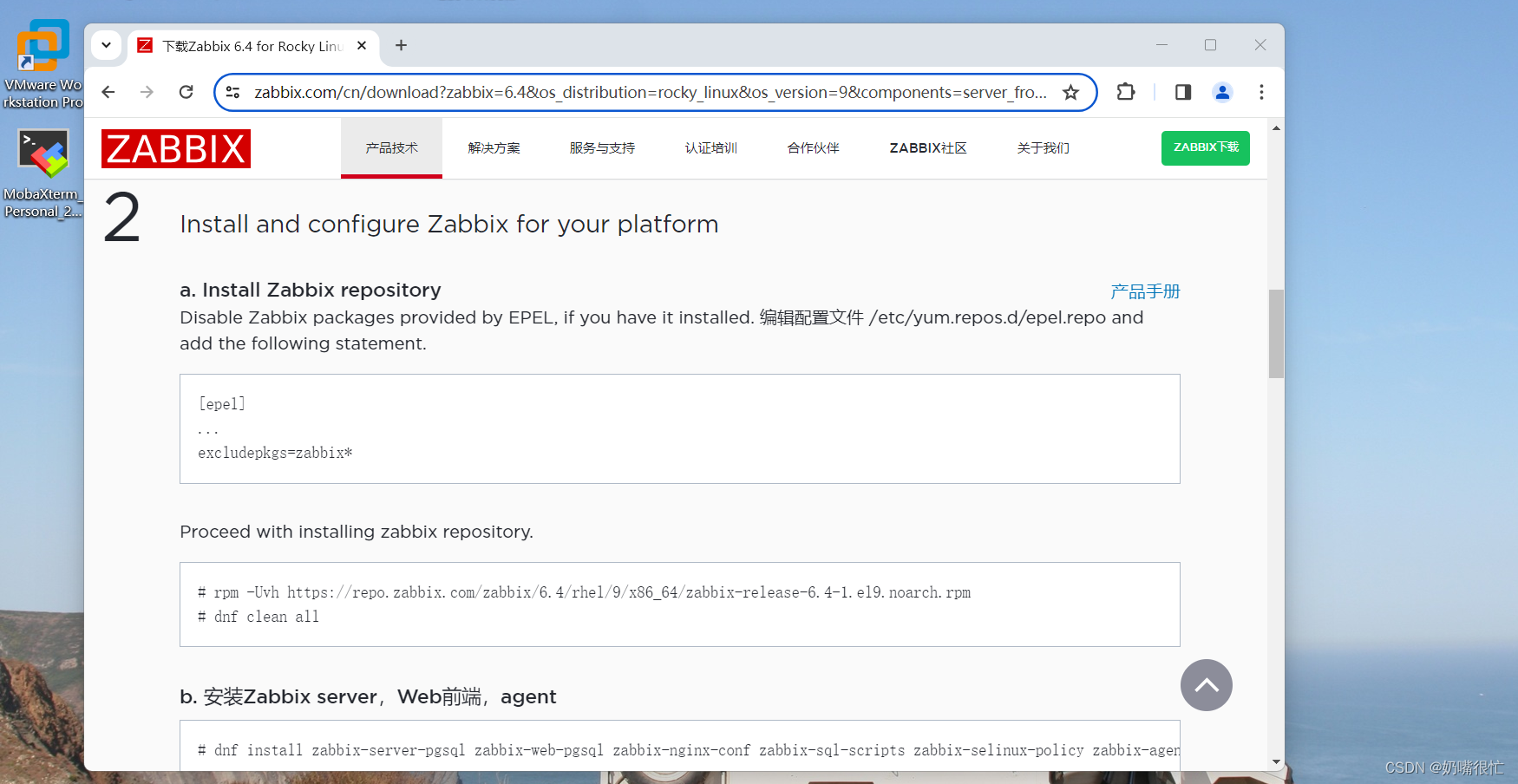Toggle the browser side panel icon
This screenshot has width=1518, height=784.
(1183, 92)
